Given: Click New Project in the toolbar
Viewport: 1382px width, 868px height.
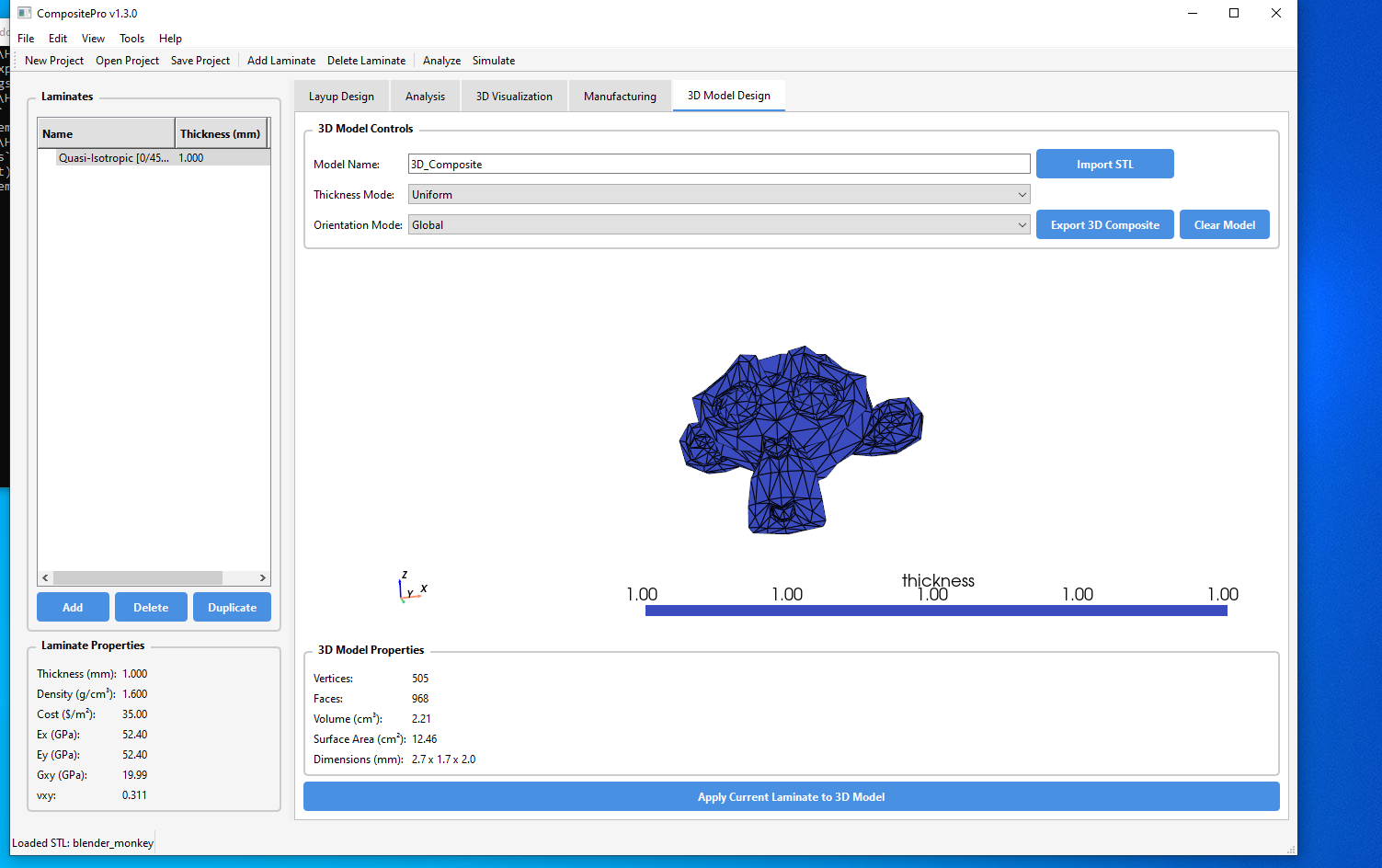Looking at the screenshot, I should [54, 61].
